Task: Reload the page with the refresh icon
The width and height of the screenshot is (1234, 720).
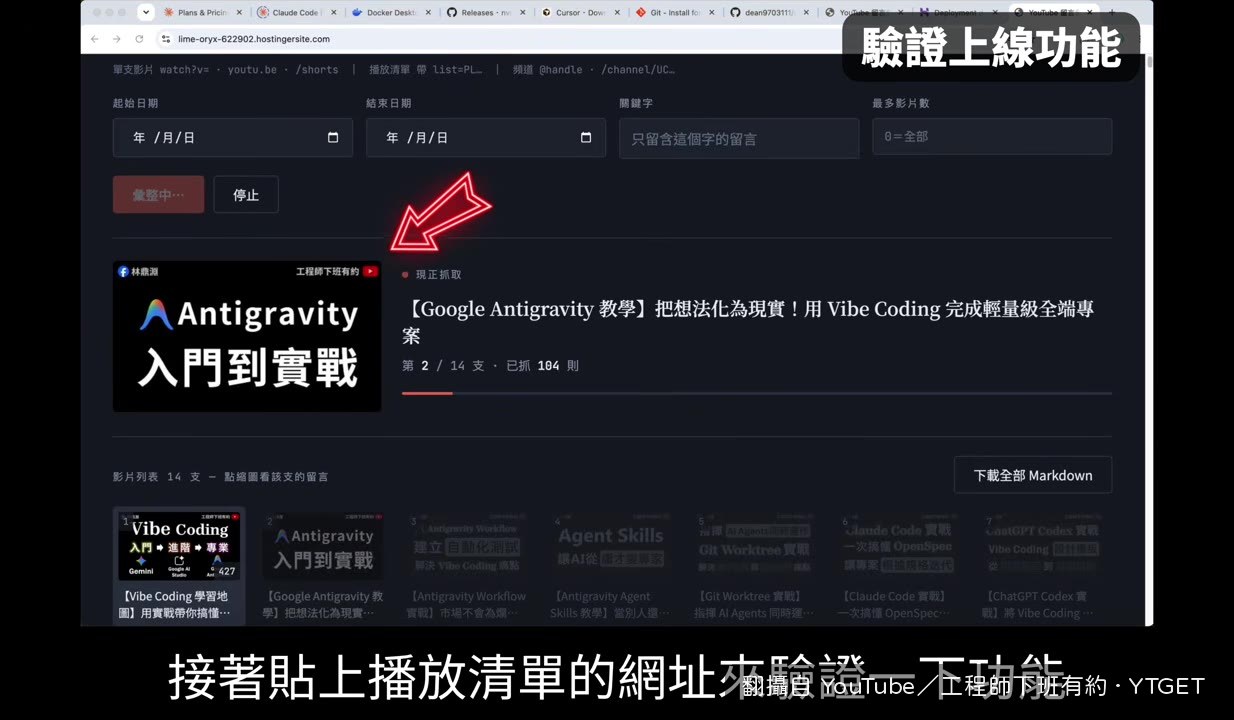Action: (x=138, y=39)
